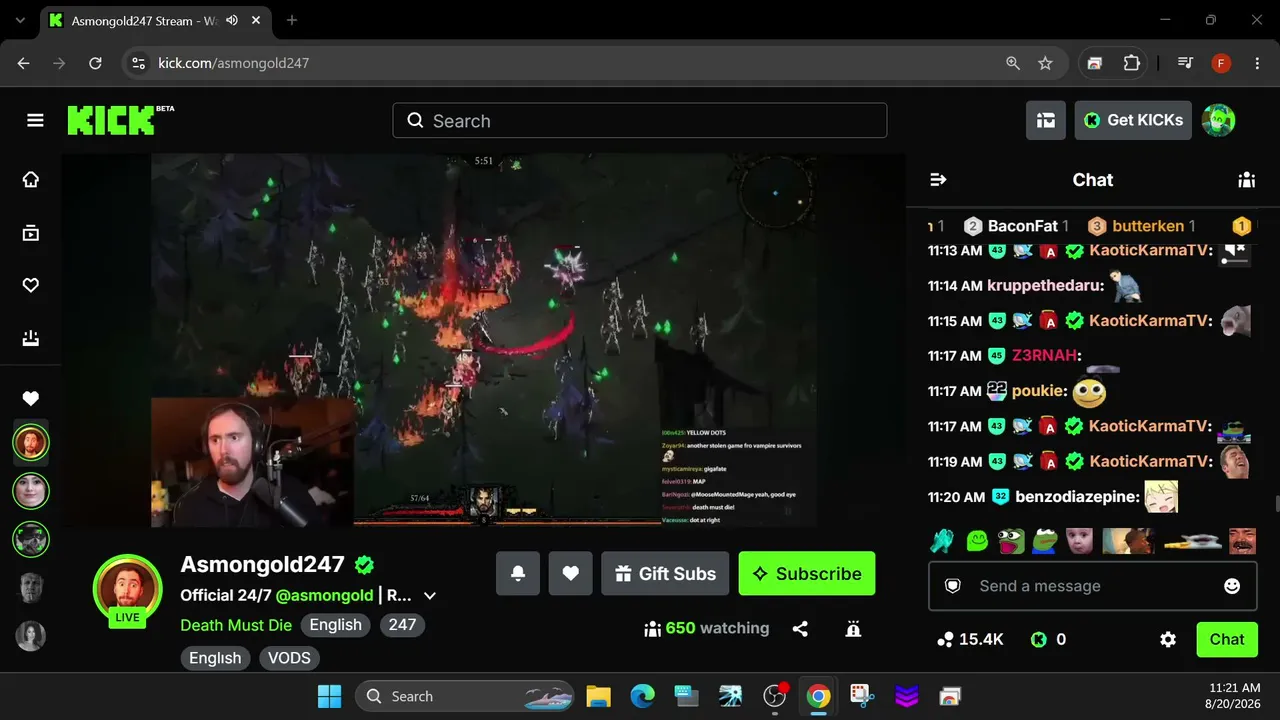Viewport: 1280px width, 720px height.
Task: View site information icon in address bar
Action: [139, 63]
